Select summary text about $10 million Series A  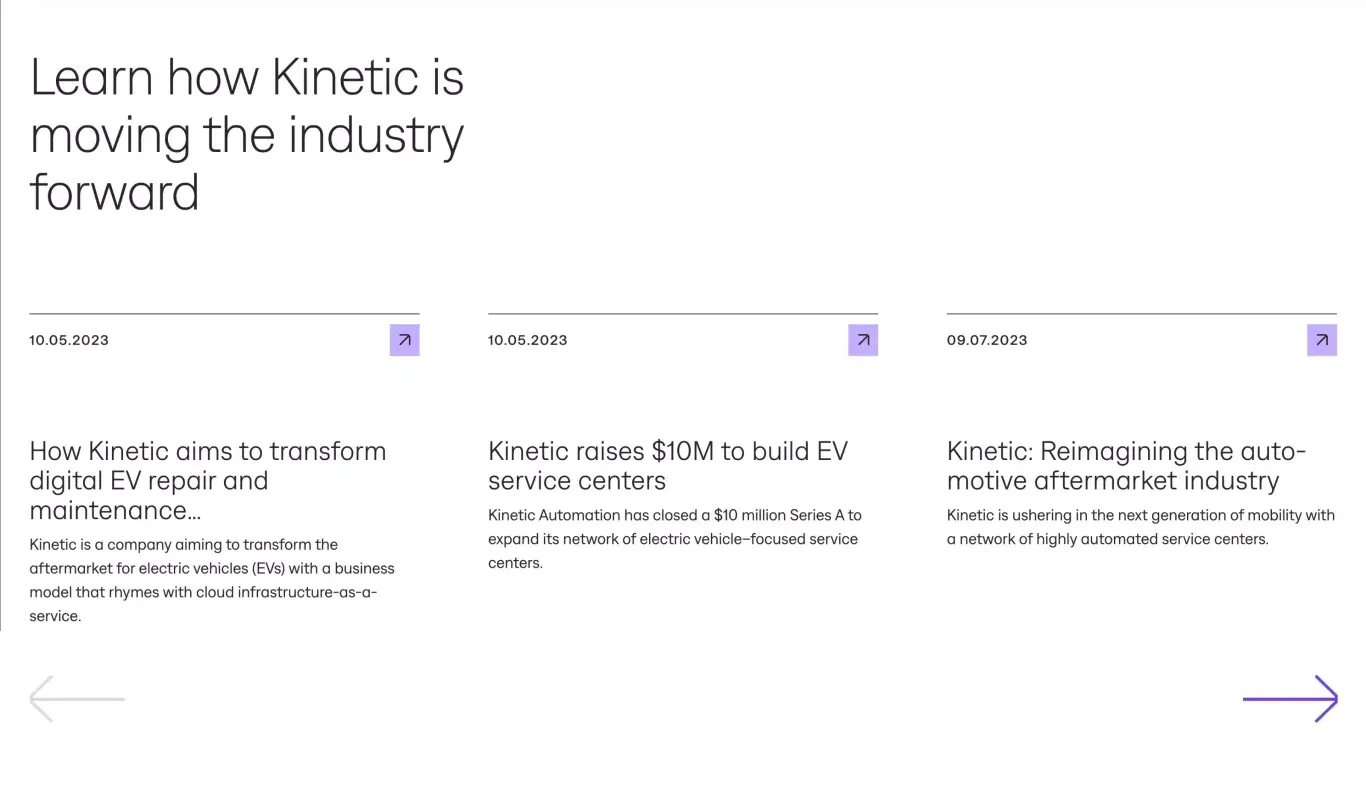coord(675,539)
